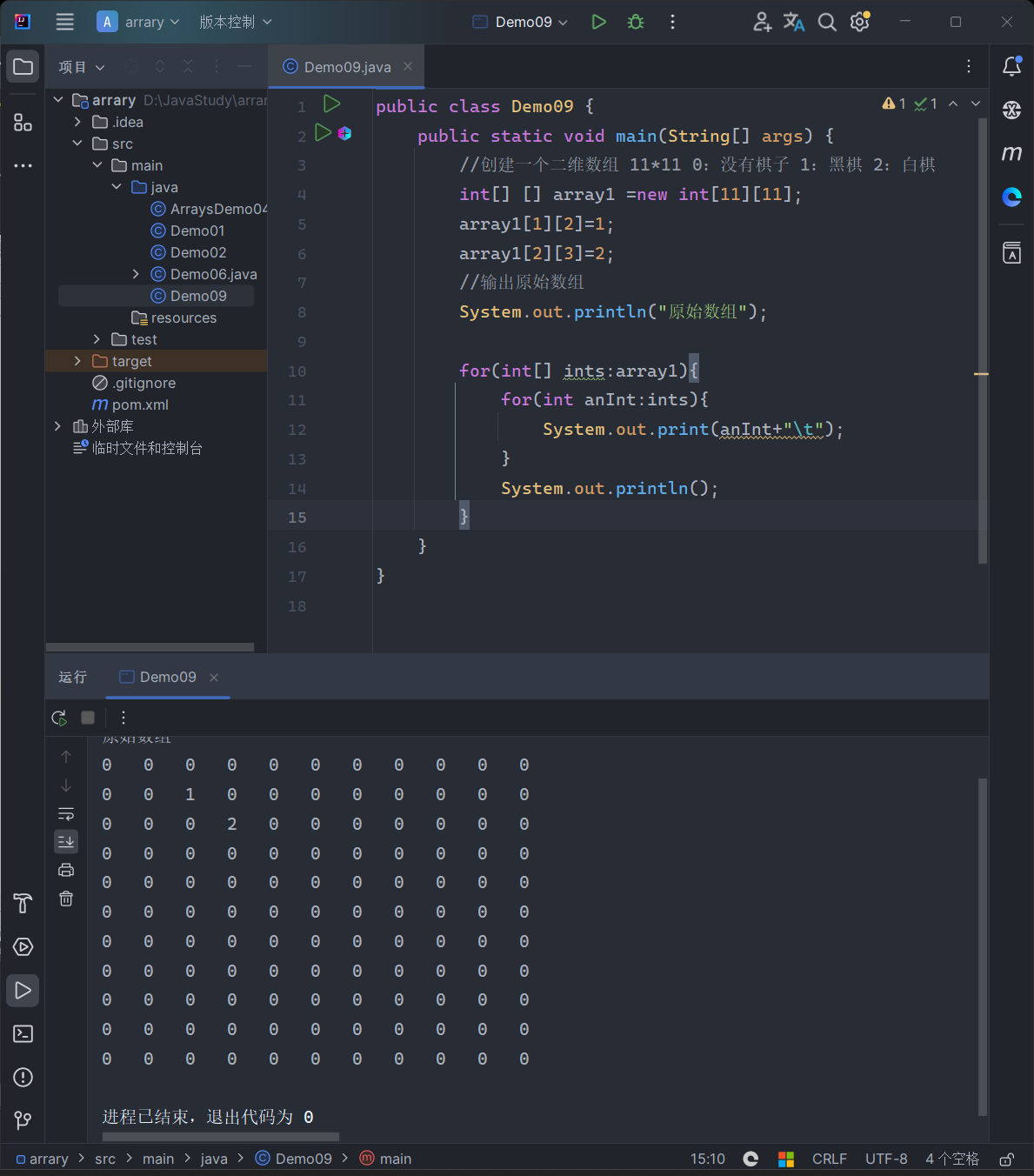1034x1176 pixels.
Task: Clear run console output with trash icon
Action: [x=66, y=899]
